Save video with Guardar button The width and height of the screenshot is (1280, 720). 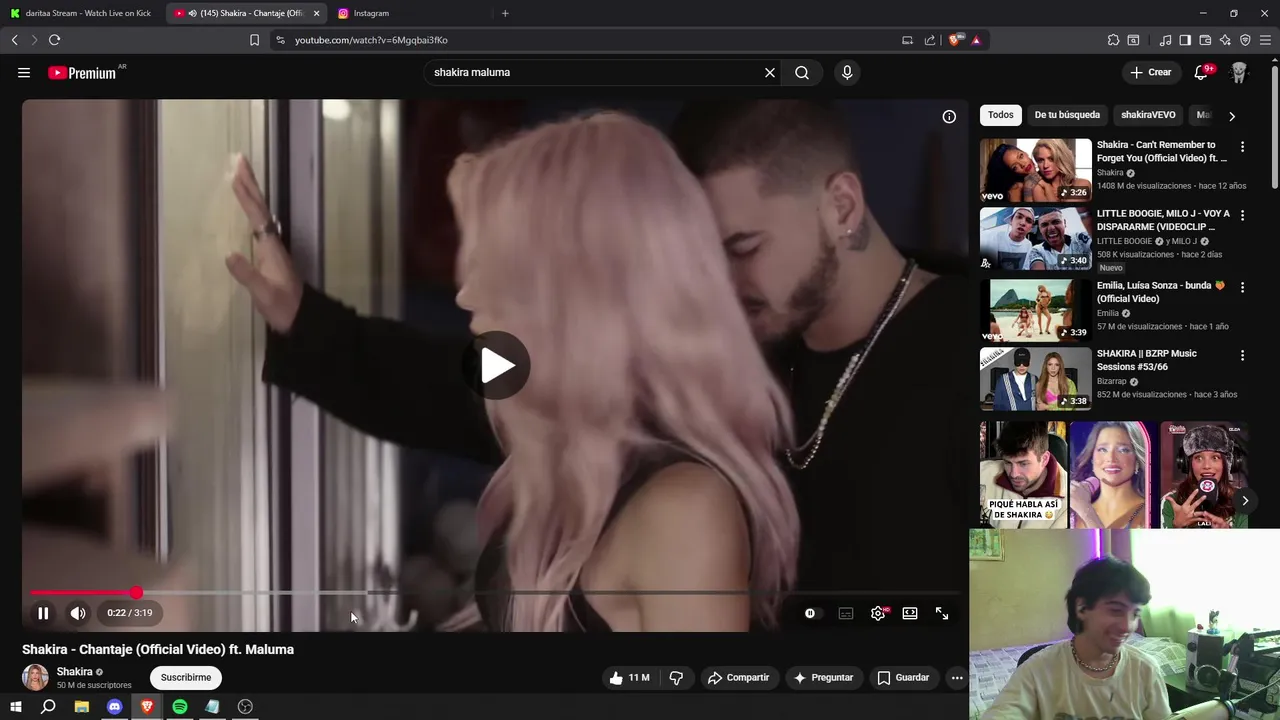[x=903, y=677]
